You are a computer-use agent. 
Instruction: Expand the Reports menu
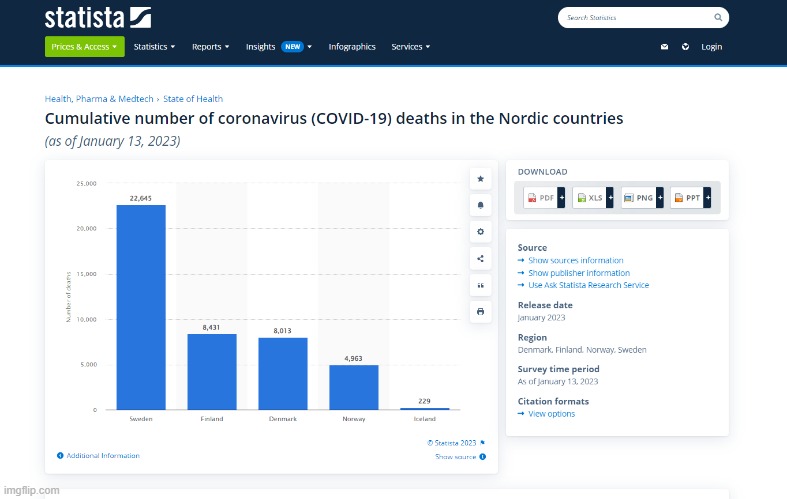210,47
